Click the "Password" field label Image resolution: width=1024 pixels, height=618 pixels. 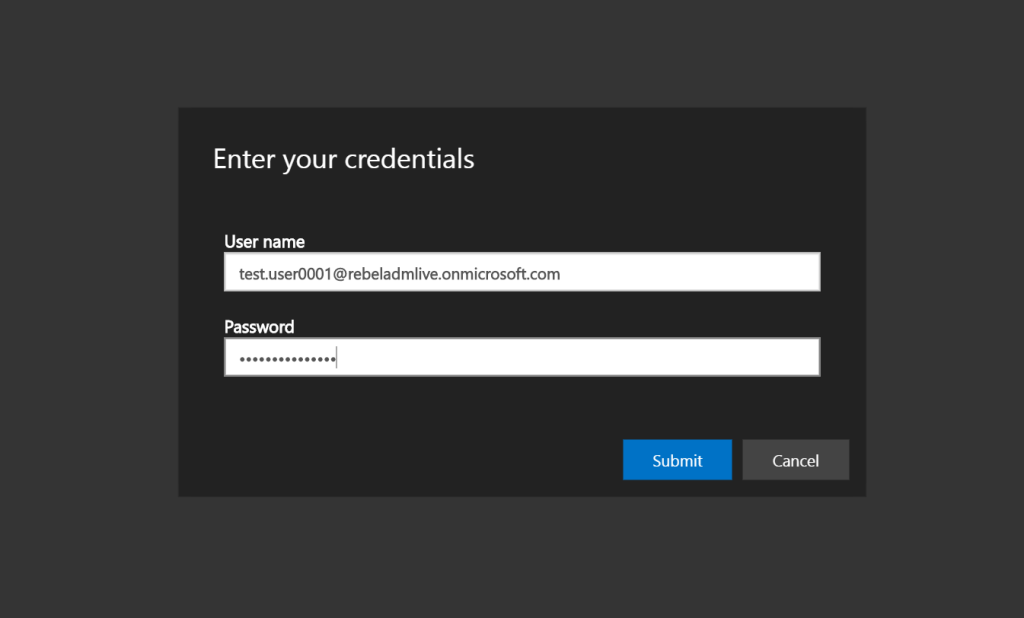(x=259, y=327)
